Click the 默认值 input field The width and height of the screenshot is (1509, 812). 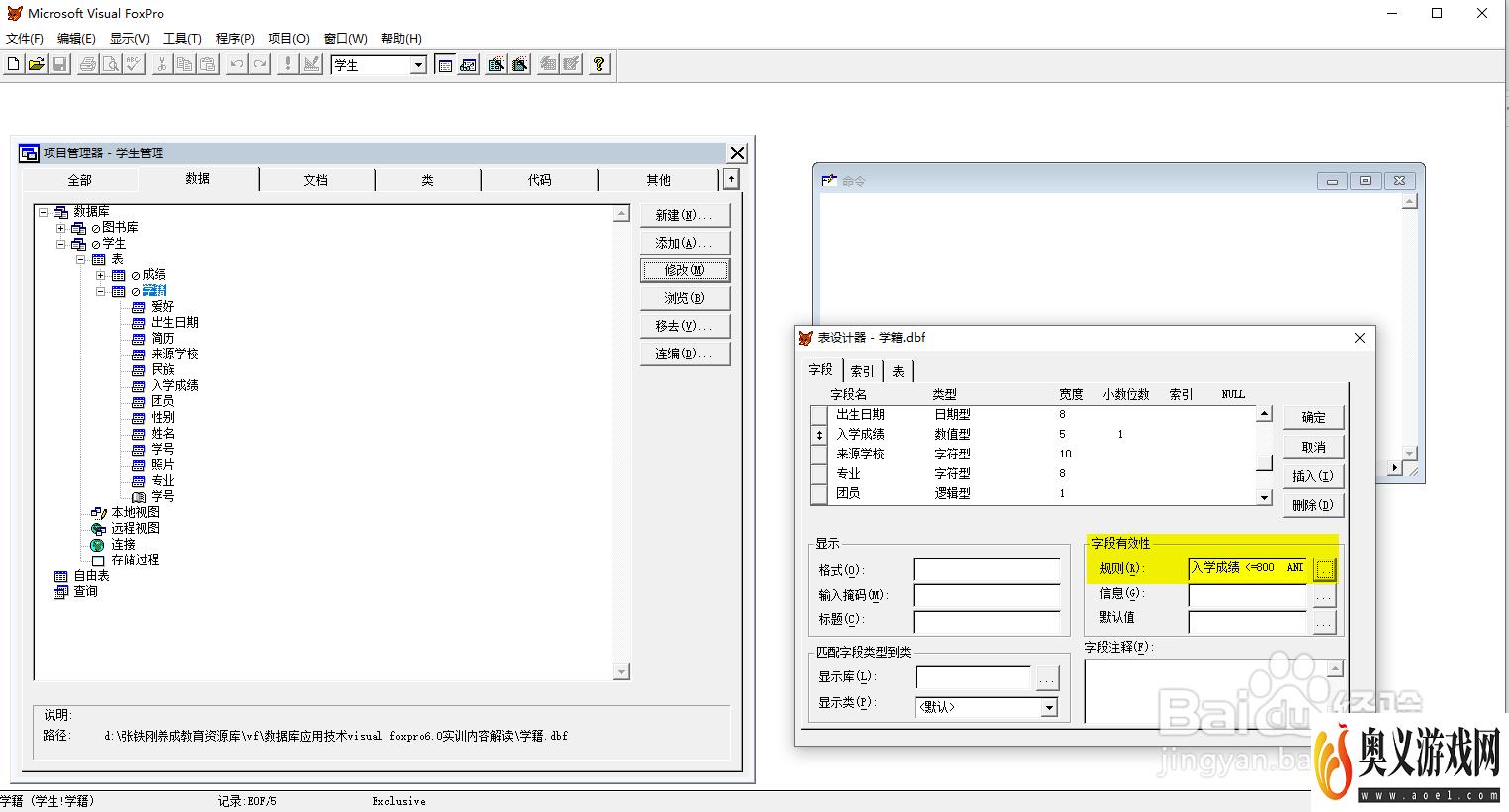click(1248, 622)
